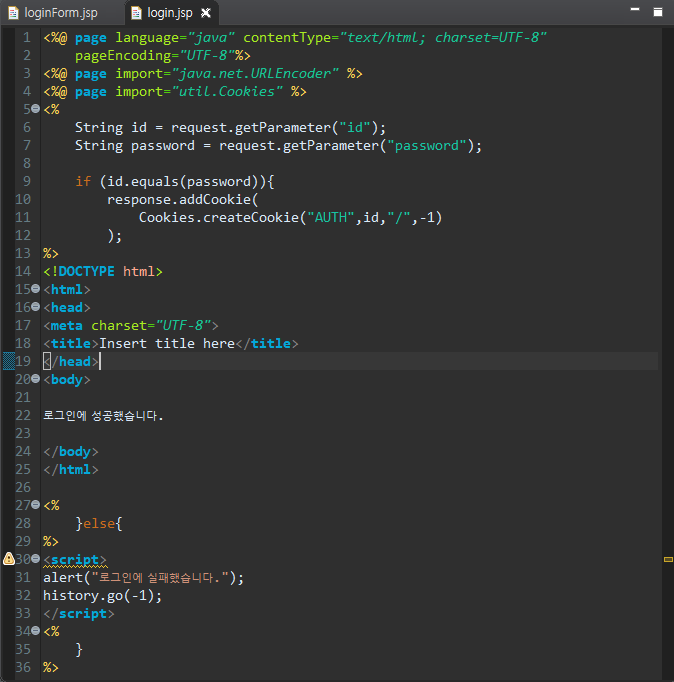The height and width of the screenshot is (682, 674).
Task: Click the meta charset tag on line 17
Action: 131,325
